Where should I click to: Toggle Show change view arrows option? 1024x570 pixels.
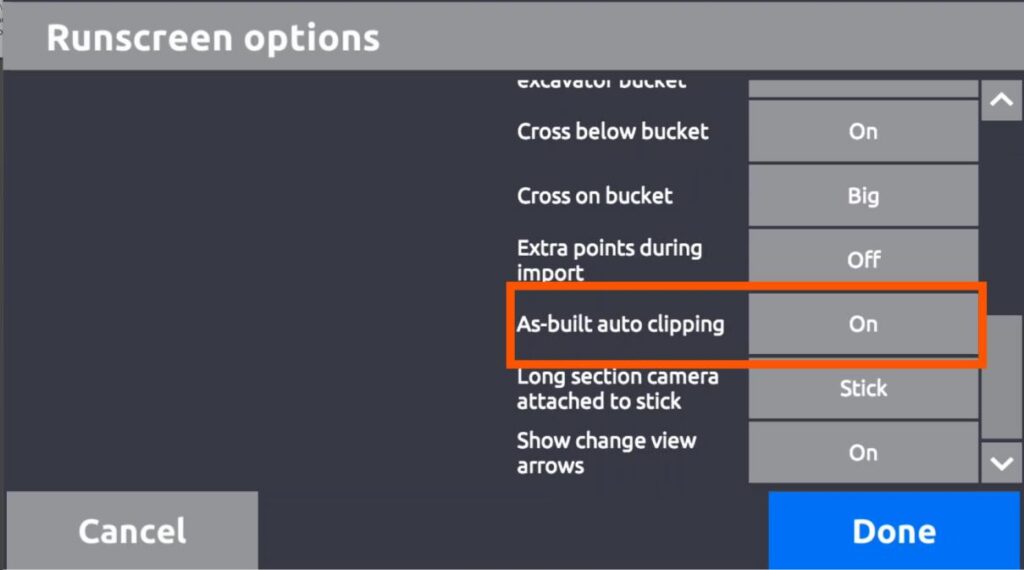point(863,452)
